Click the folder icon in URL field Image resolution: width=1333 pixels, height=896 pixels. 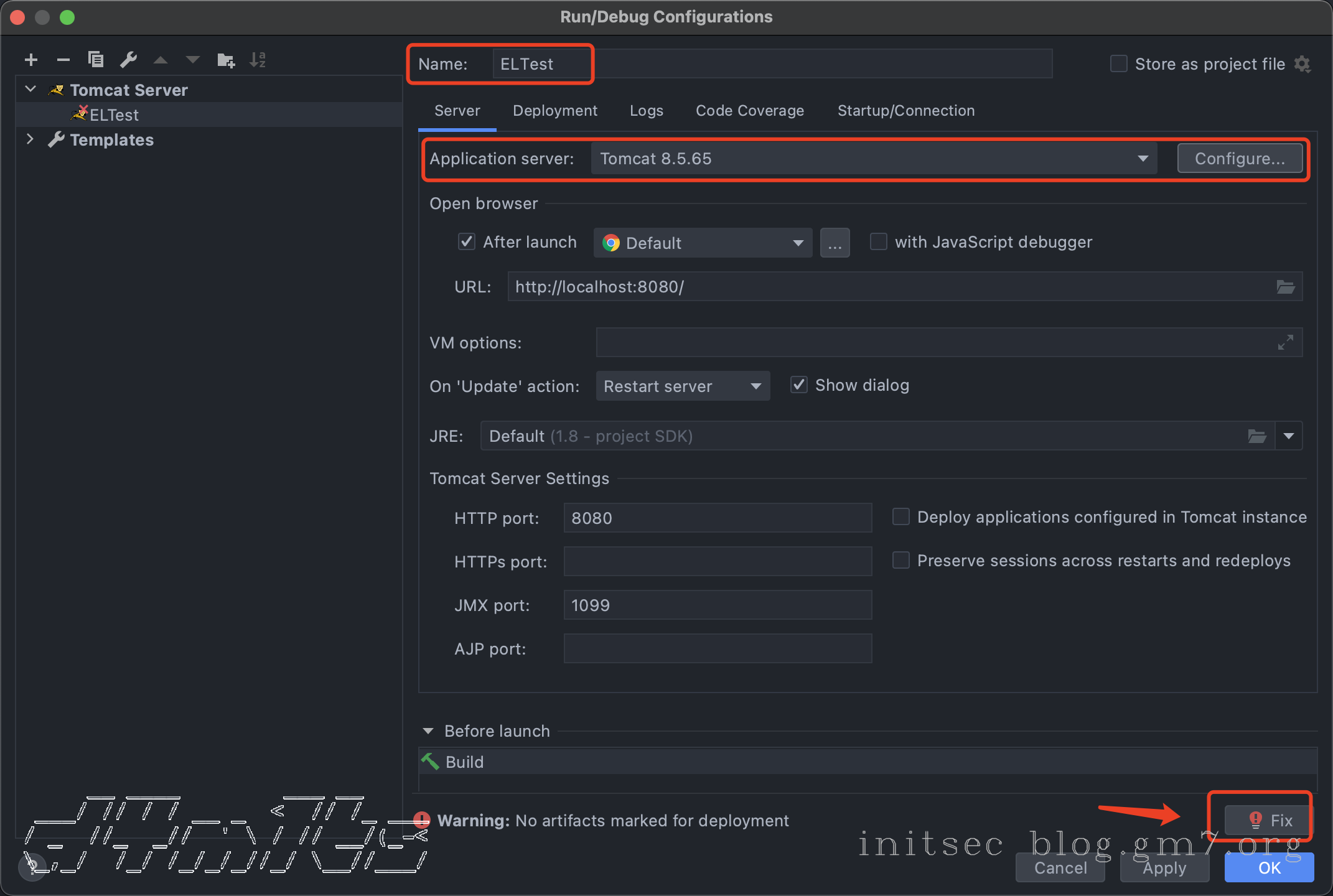[x=1285, y=287]
